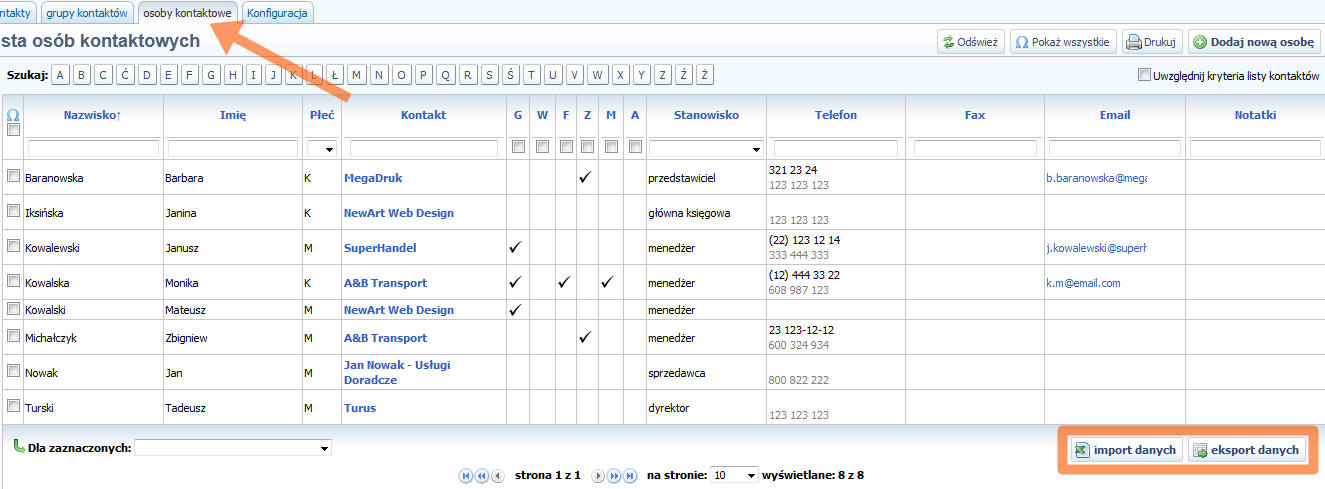This screenshot has width=1325, height=489.
Task: Open import danych
Action: point(1125,450)
